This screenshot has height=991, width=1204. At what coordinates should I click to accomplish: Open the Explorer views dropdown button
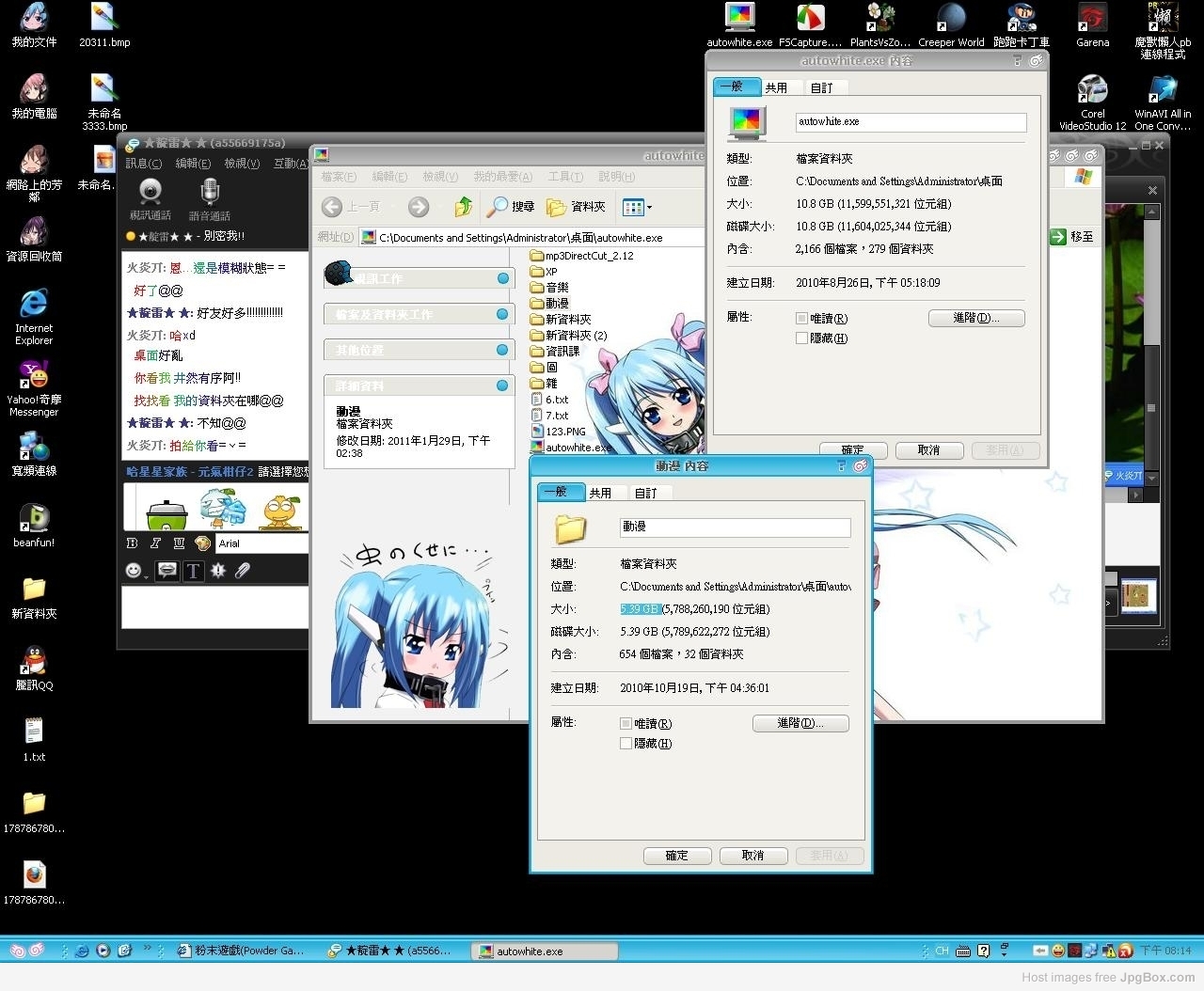pos(637,207)
